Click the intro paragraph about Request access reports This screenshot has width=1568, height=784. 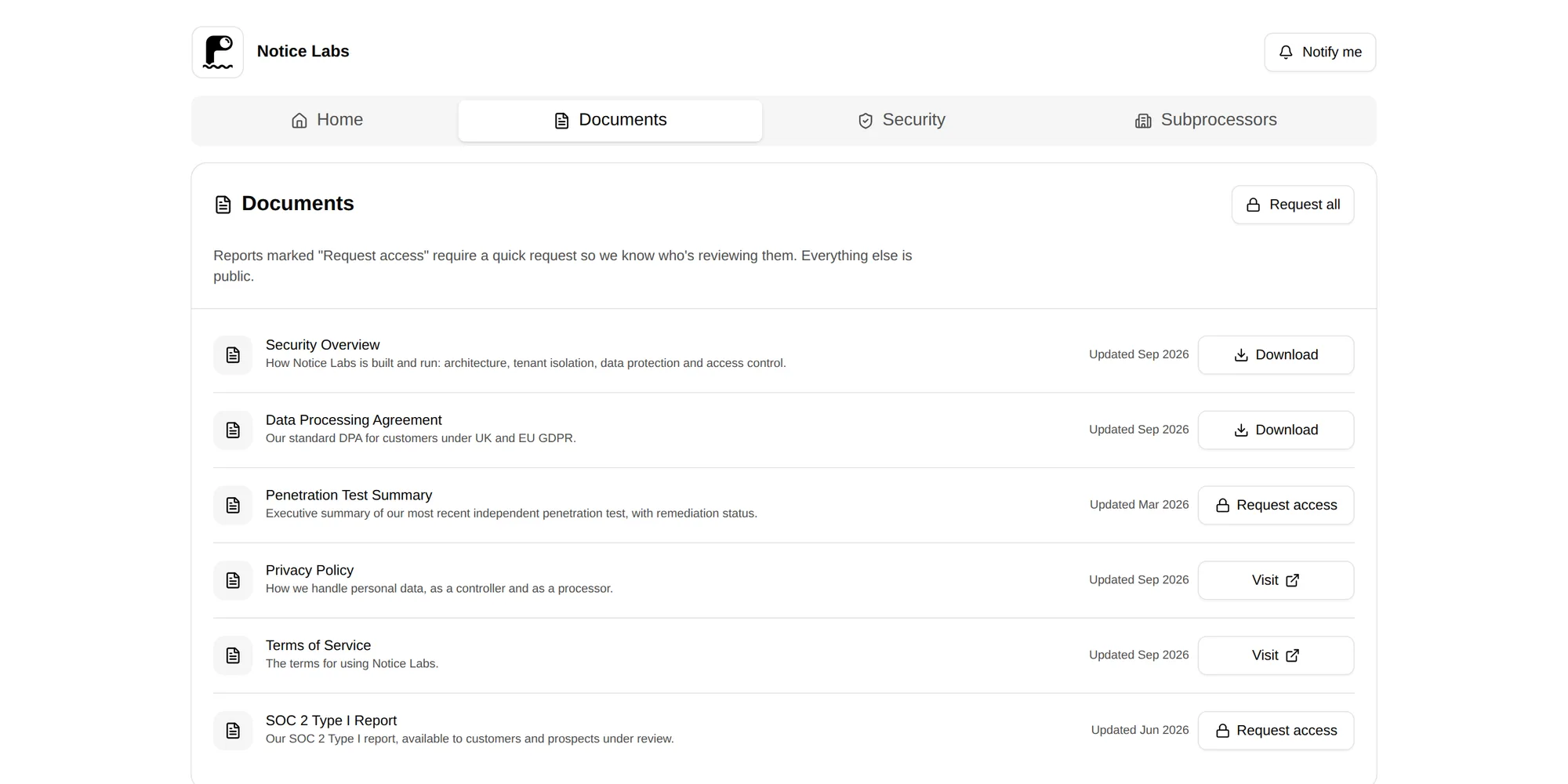(563, 266)
